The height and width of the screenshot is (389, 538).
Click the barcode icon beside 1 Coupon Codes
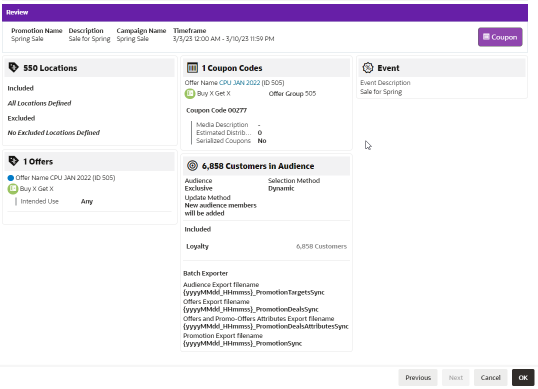[192, 68]
